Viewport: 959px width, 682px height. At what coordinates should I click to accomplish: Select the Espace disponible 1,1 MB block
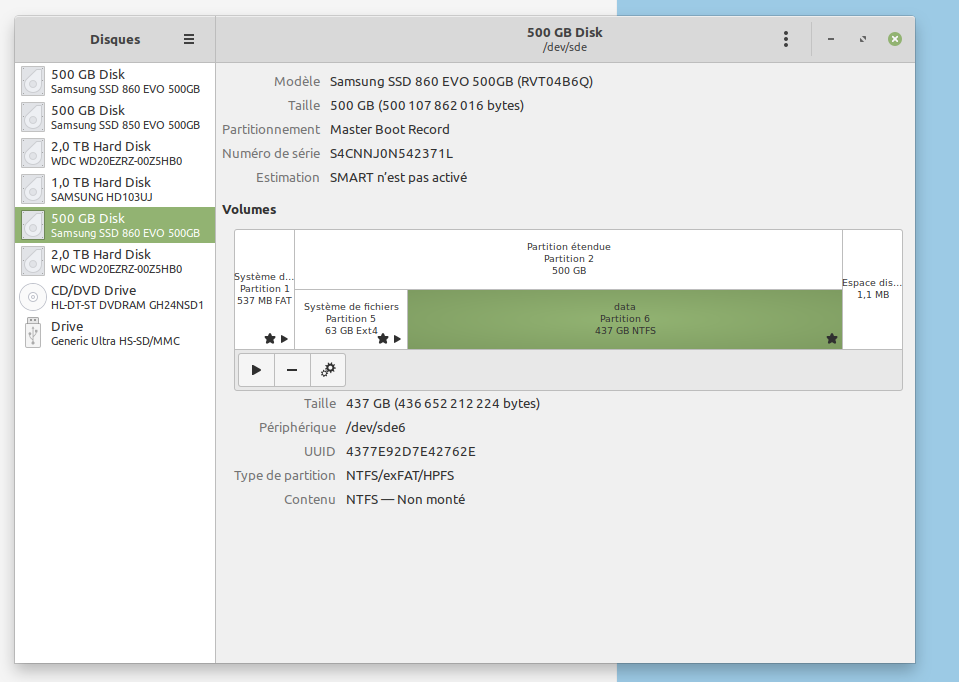(872, 289)
